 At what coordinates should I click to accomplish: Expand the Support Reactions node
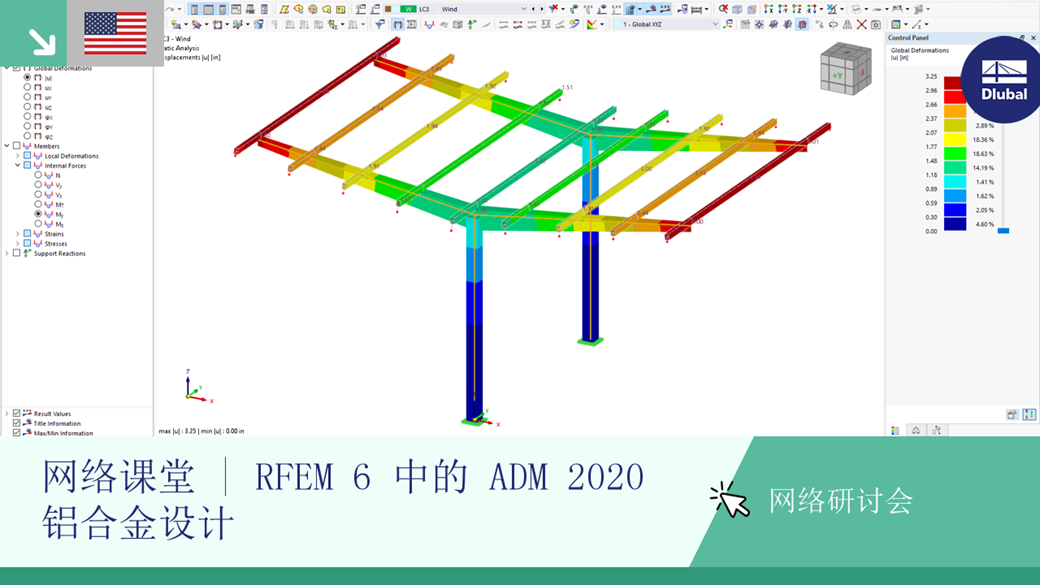(x=7, y=253)
